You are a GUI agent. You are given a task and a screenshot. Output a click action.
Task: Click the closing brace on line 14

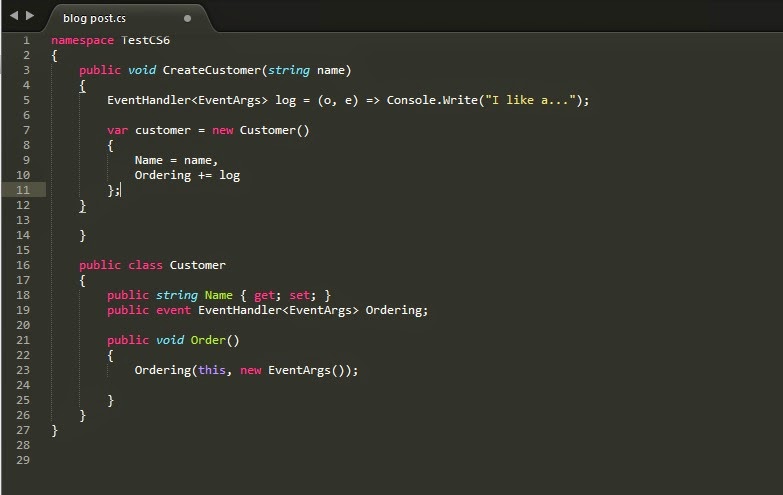click(82, 235)
